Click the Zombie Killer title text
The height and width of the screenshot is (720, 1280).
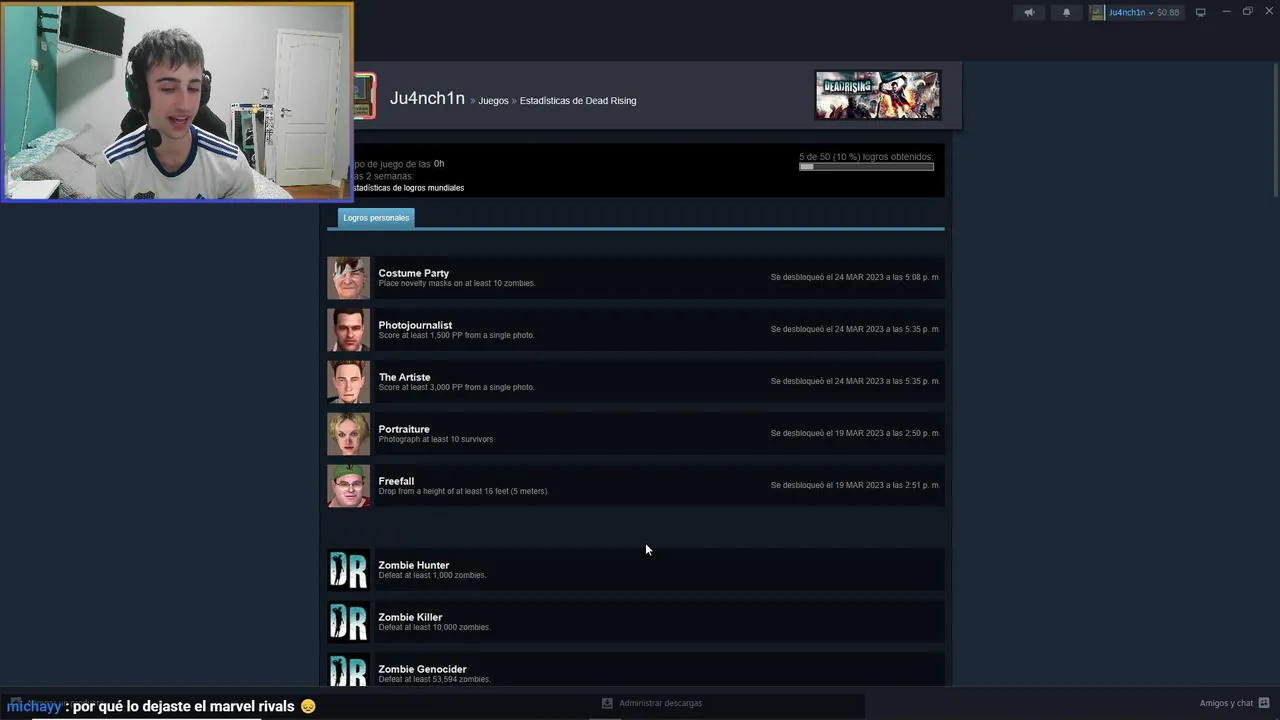[x=410, y=617]
